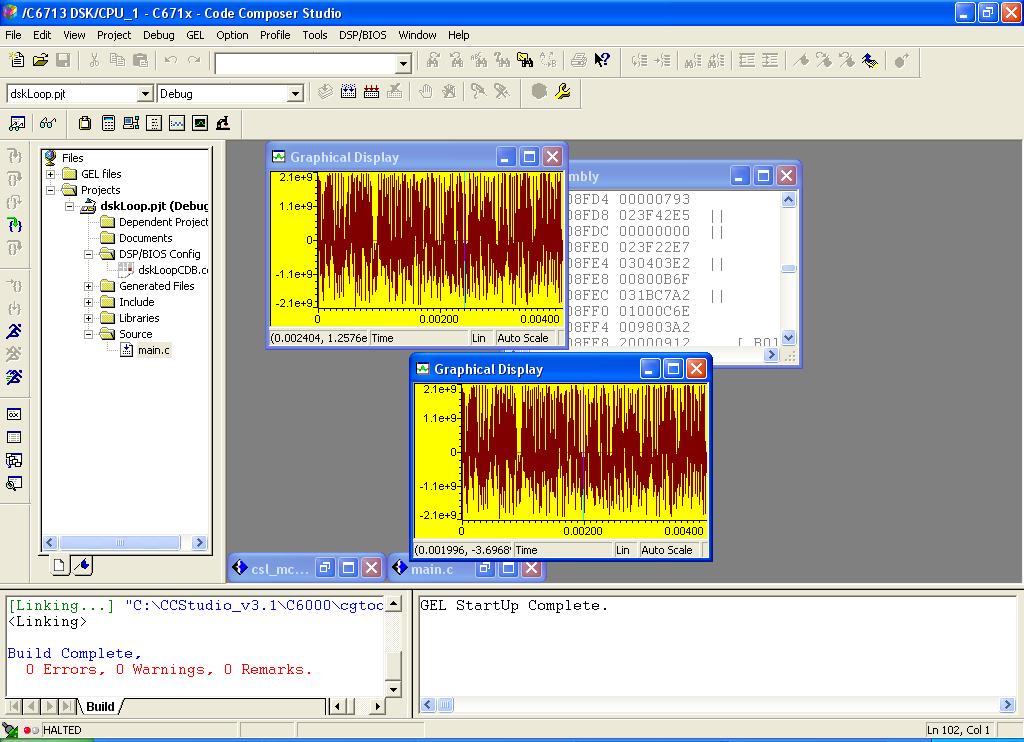Save the current file with the Save icon
1024x742 pixels.
click(x=62, y=60)
